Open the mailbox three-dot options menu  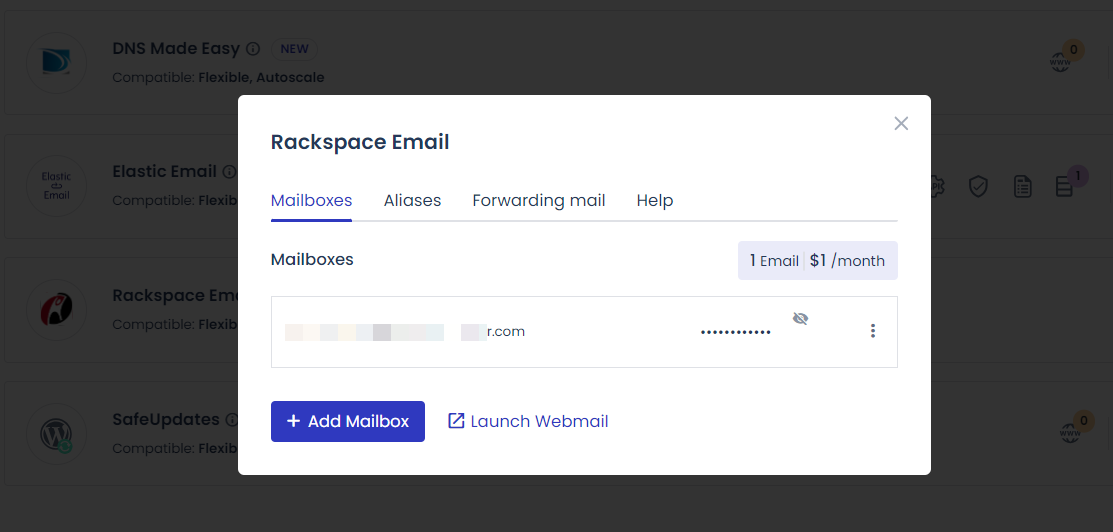click(872, 331)
